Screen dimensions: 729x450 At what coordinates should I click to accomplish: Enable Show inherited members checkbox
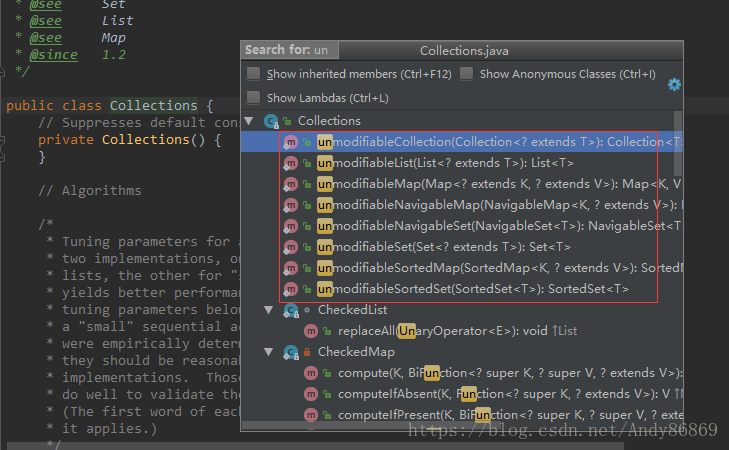coord(254,74)
